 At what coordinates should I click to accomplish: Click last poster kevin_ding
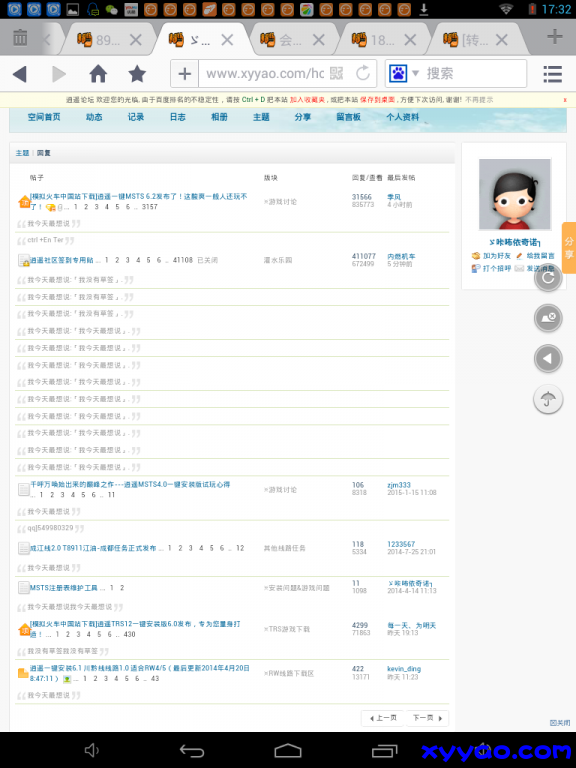[x=404, y=669]
